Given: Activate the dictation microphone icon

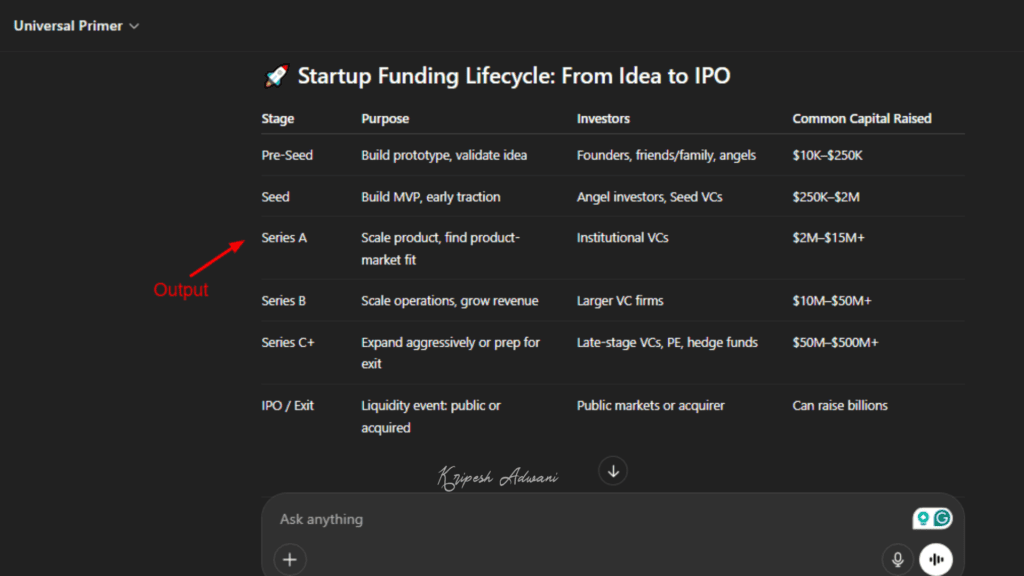Looking at the screenshot, I should coord(898,559).
